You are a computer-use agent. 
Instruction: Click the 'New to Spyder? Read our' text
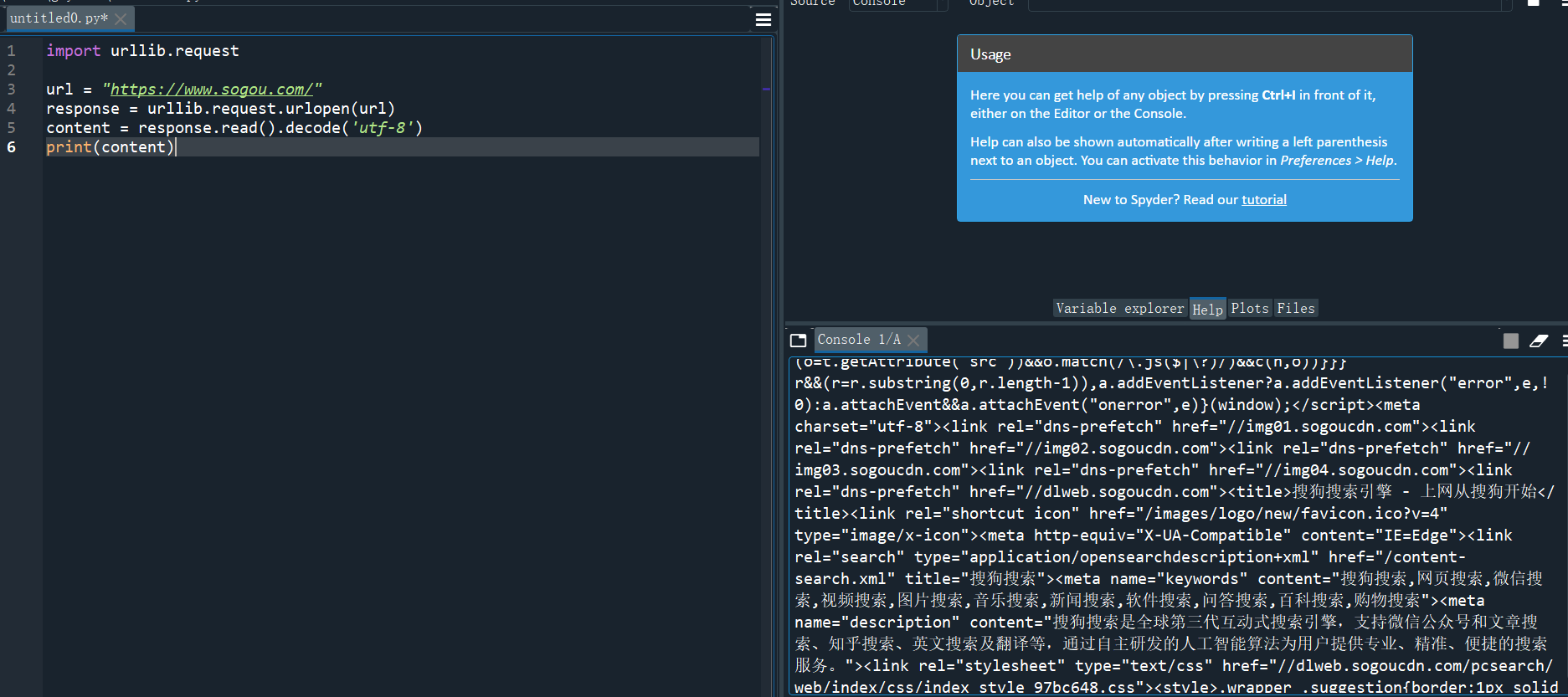coord(1160,200)
